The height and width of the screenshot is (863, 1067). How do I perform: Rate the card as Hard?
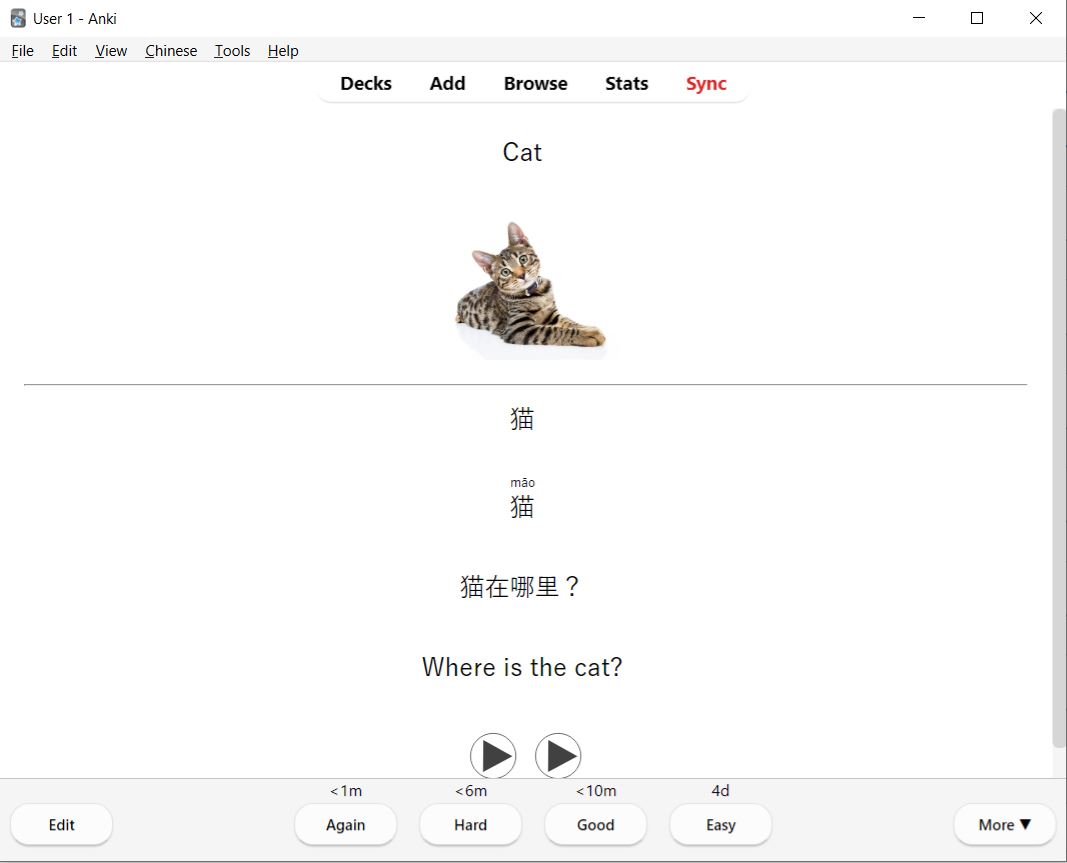click(x=471, y=825)
